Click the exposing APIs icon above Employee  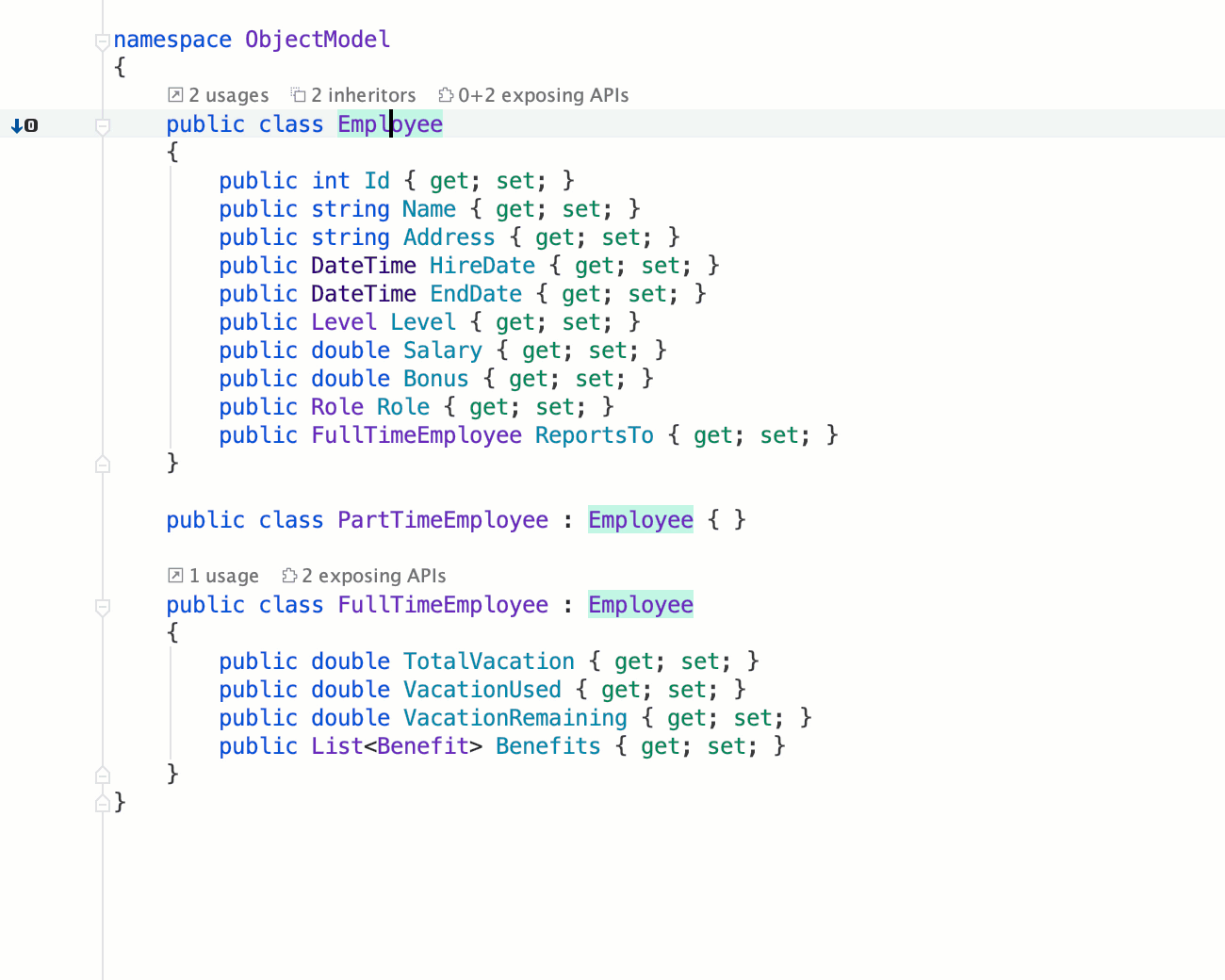445,94
